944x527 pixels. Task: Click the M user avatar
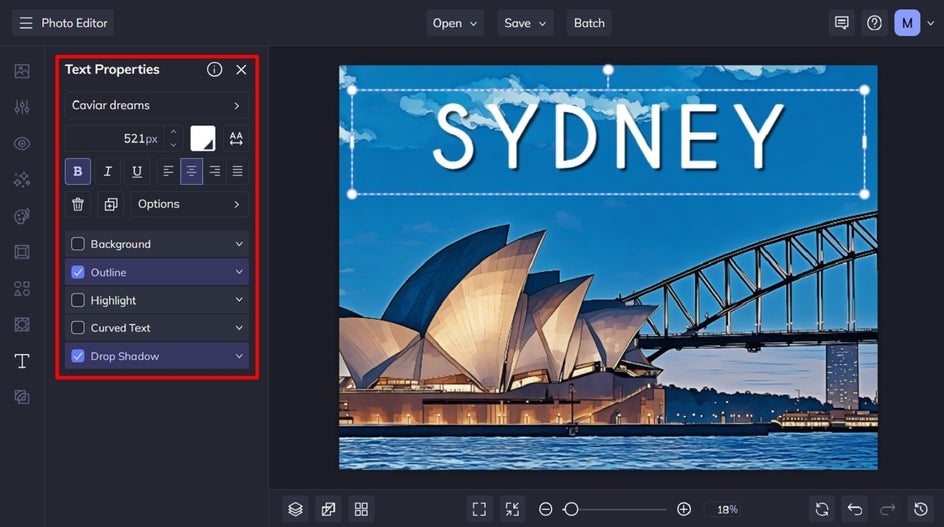[x=907, y=23]
